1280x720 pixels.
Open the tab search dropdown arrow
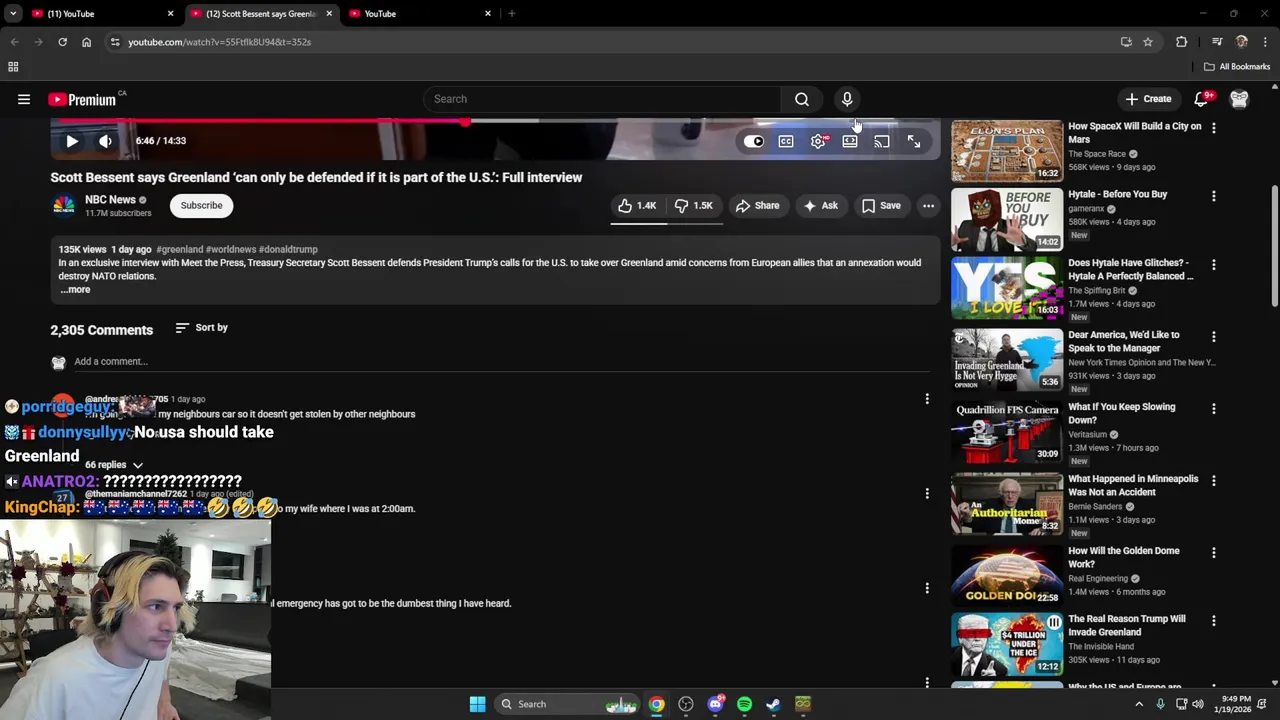coord(13,14)
